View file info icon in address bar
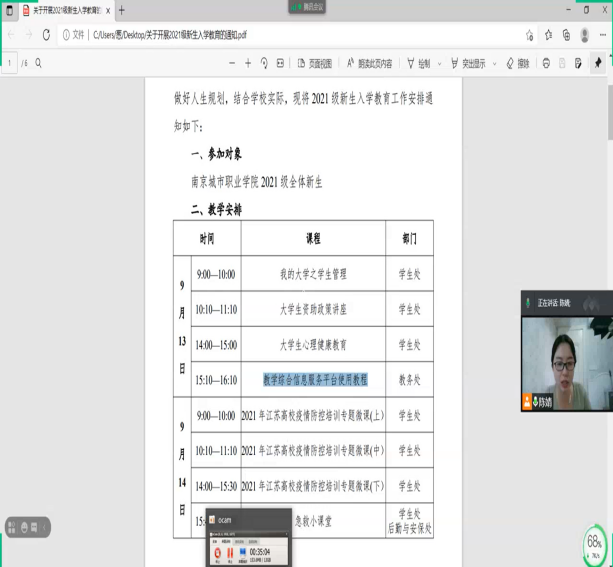 tap(66, 35)
